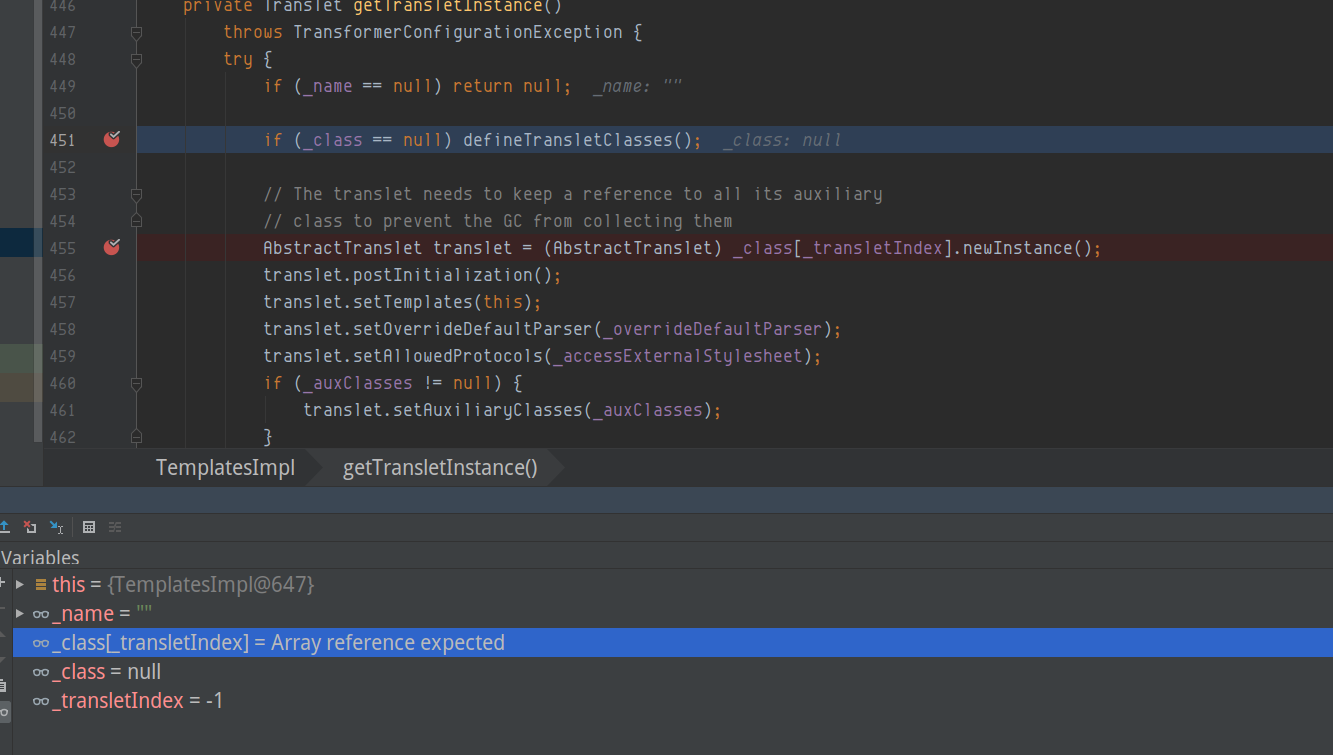1333x755 pixels.
Task: Select the '_transletIndex = -1' variable row
Action: click(672, 701)
